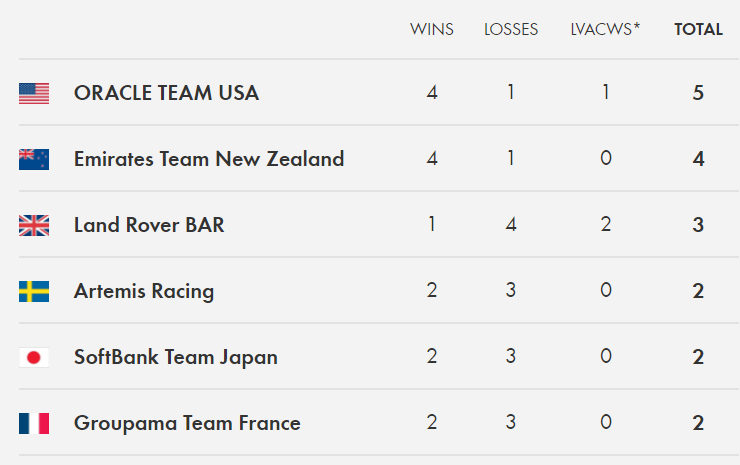This screenshot has height=465, width=740.
Task: Select the TOTAL column header
Action: click(x=698, y=29)
